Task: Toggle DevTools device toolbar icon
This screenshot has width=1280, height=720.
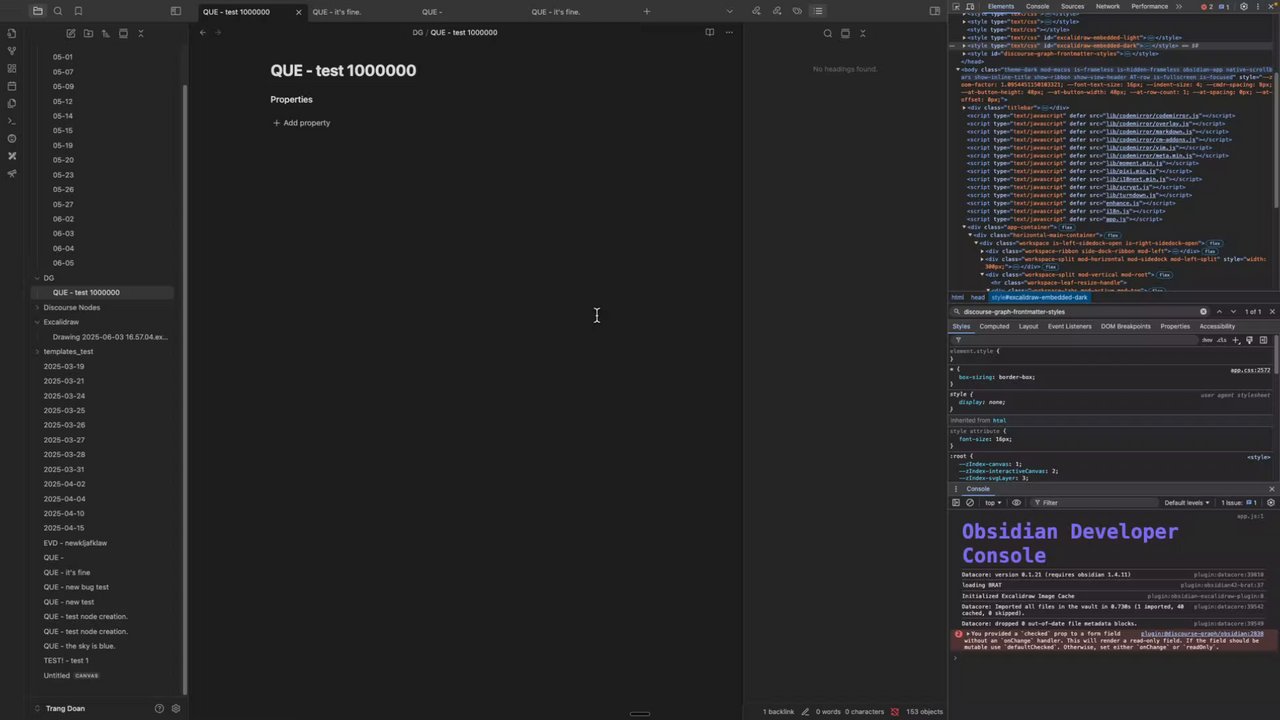Action: tap(970, 6)
